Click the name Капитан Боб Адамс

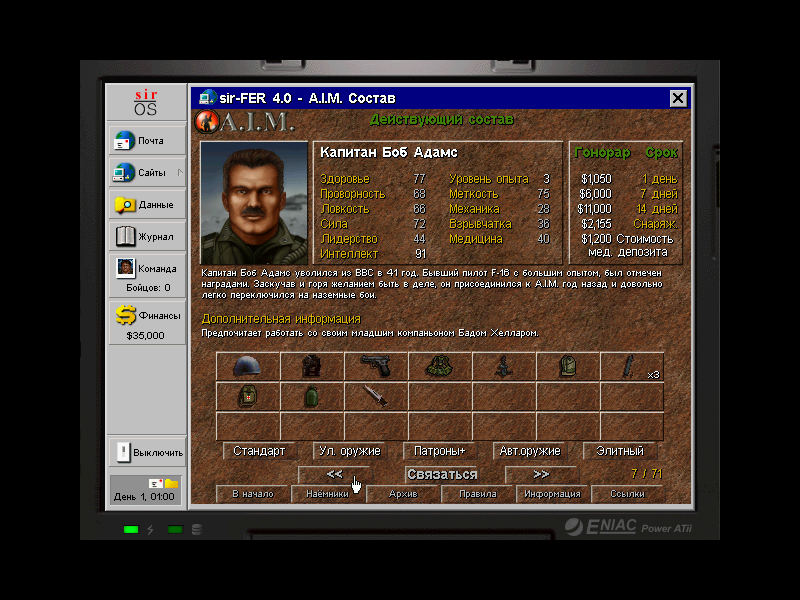point(389,152)
